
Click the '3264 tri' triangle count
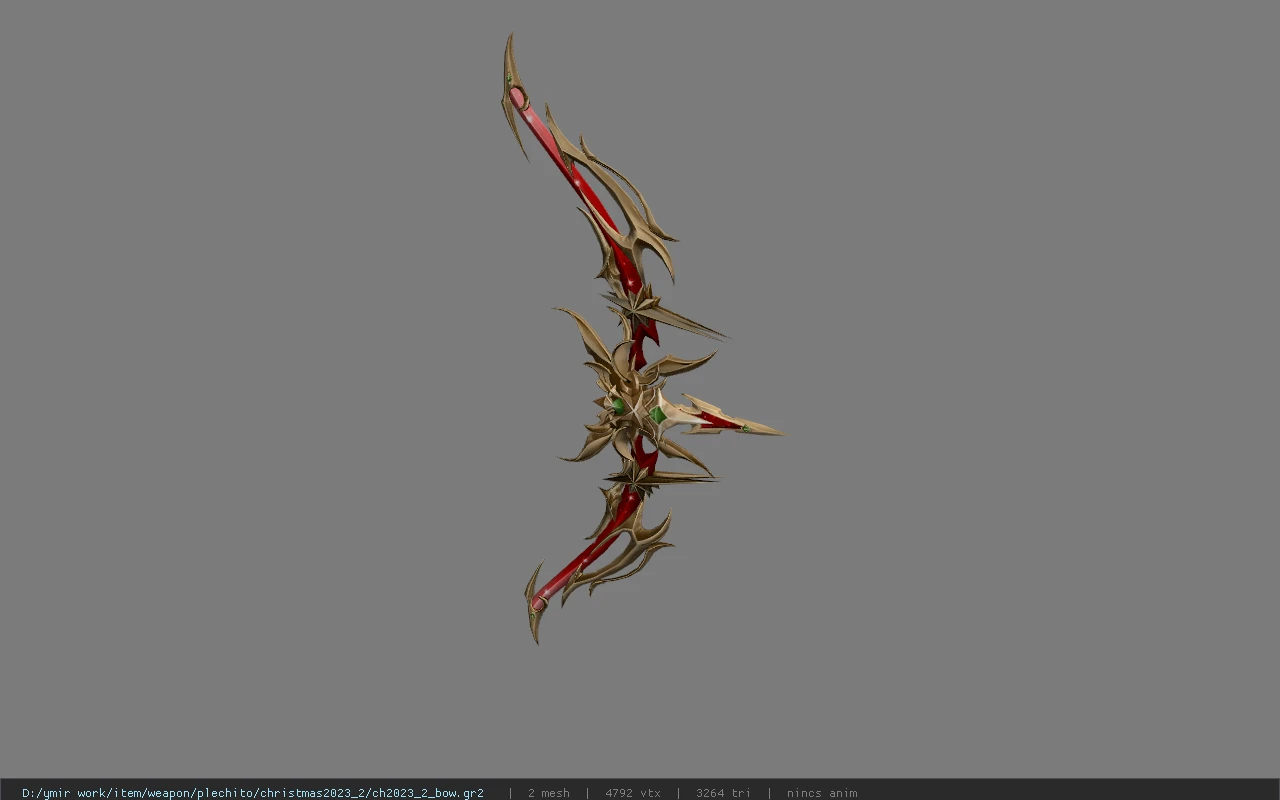pos(723,793)
